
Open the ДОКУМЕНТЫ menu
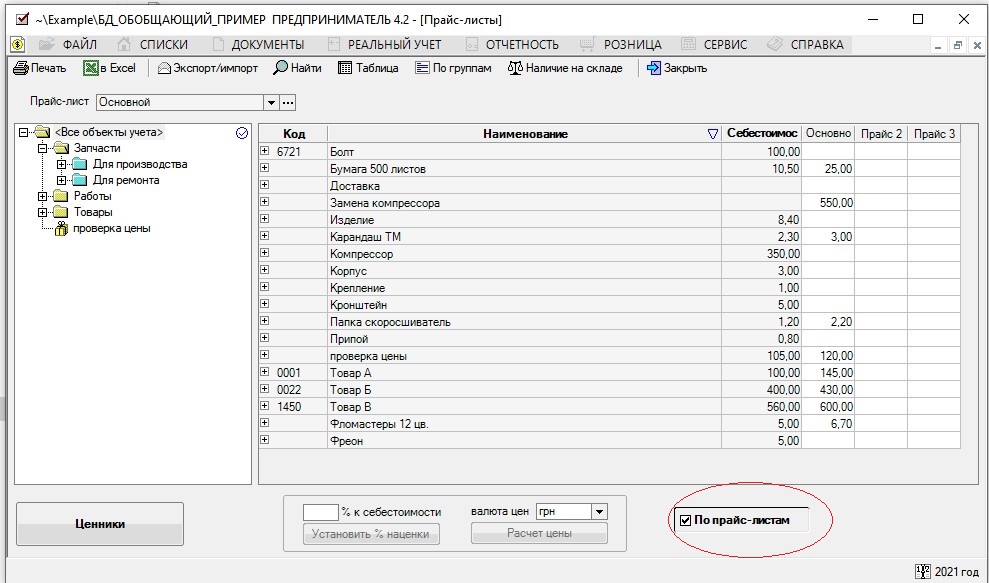point(267,44)
